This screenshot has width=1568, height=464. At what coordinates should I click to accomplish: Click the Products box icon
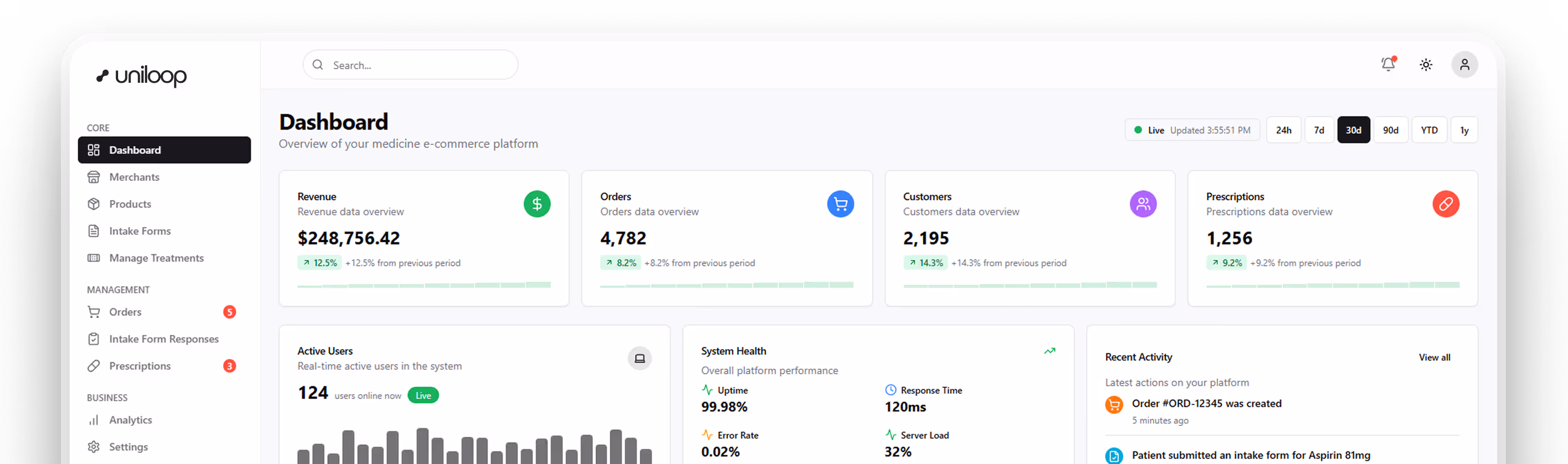[94, 204]
